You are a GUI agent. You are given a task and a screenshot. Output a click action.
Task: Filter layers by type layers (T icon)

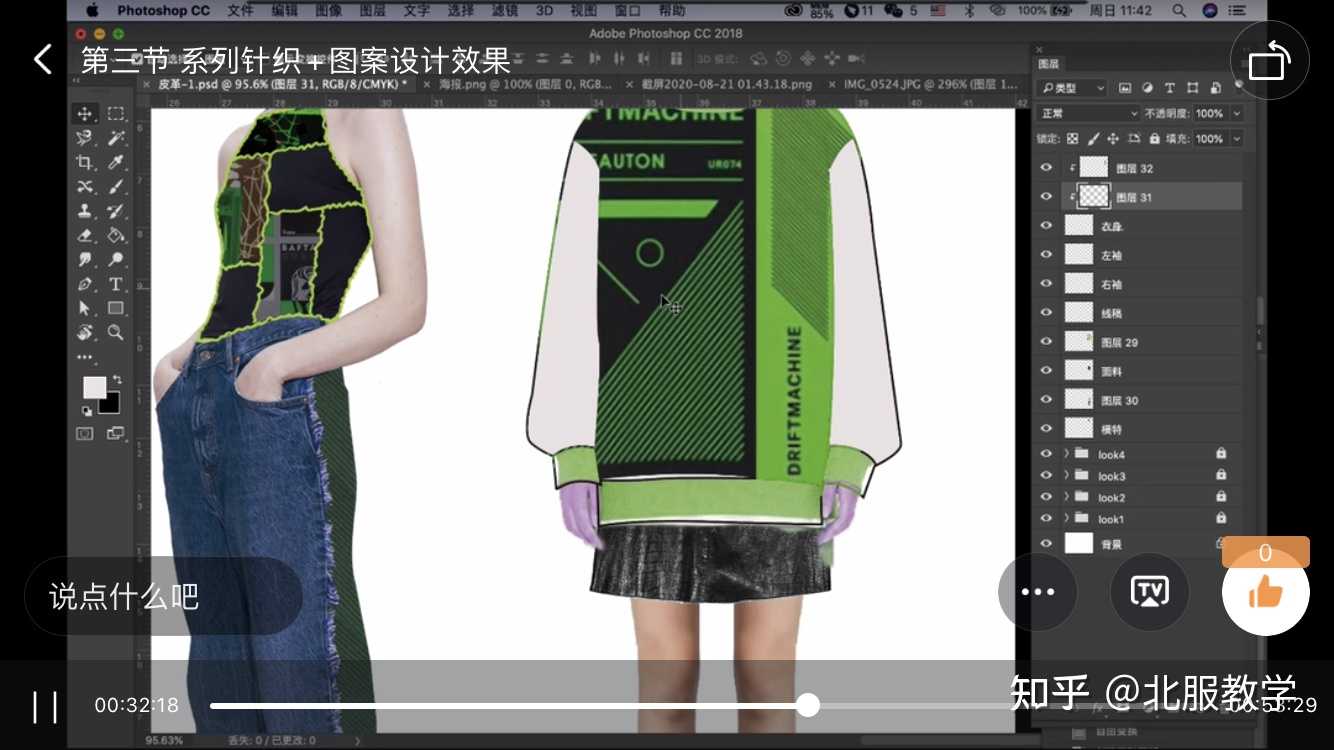(1169, 88)
